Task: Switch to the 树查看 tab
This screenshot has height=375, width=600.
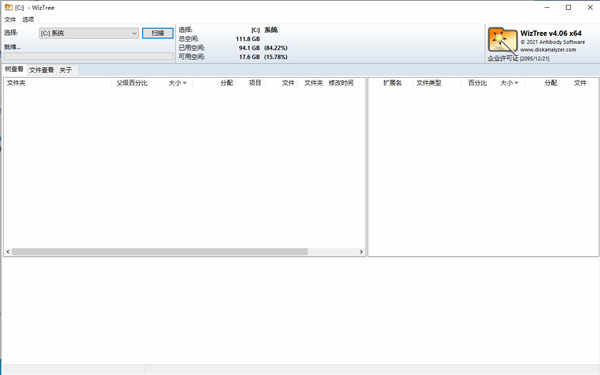Action: coord(14,69)
